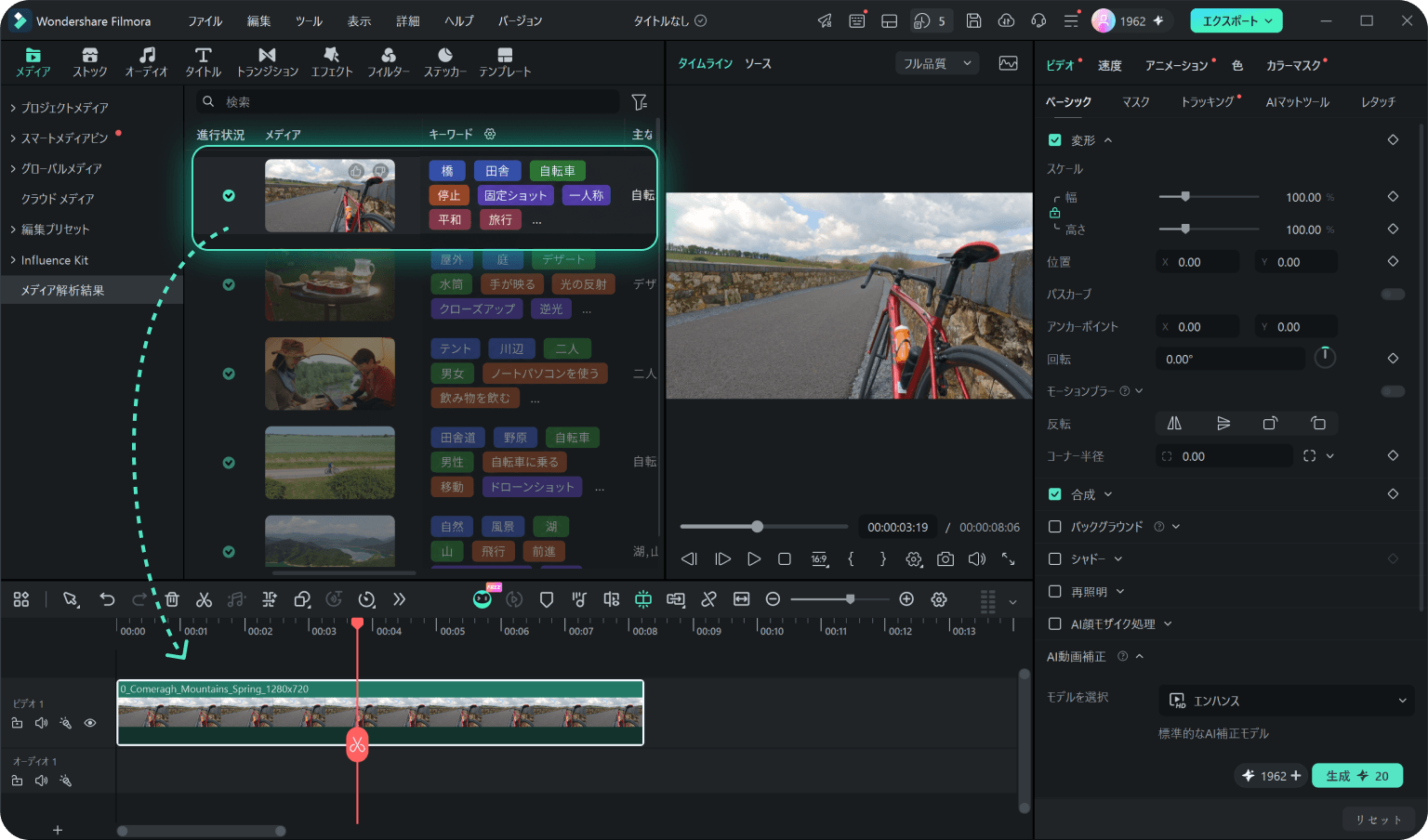Image resolution: width=1428 pixels, height=840 pixels.
Task: Click the flip horizontal icon in 反転 row
Action: tap(1174, 424)
